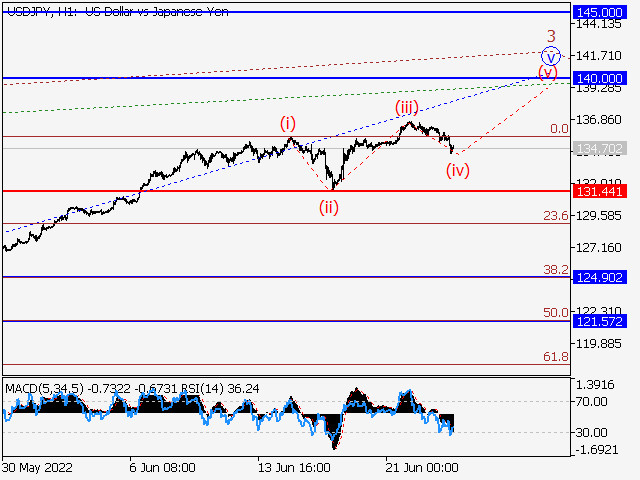This screenshot has width=640, height=480.
Task: Click the 127.160 price axis value
Action: 598,247
